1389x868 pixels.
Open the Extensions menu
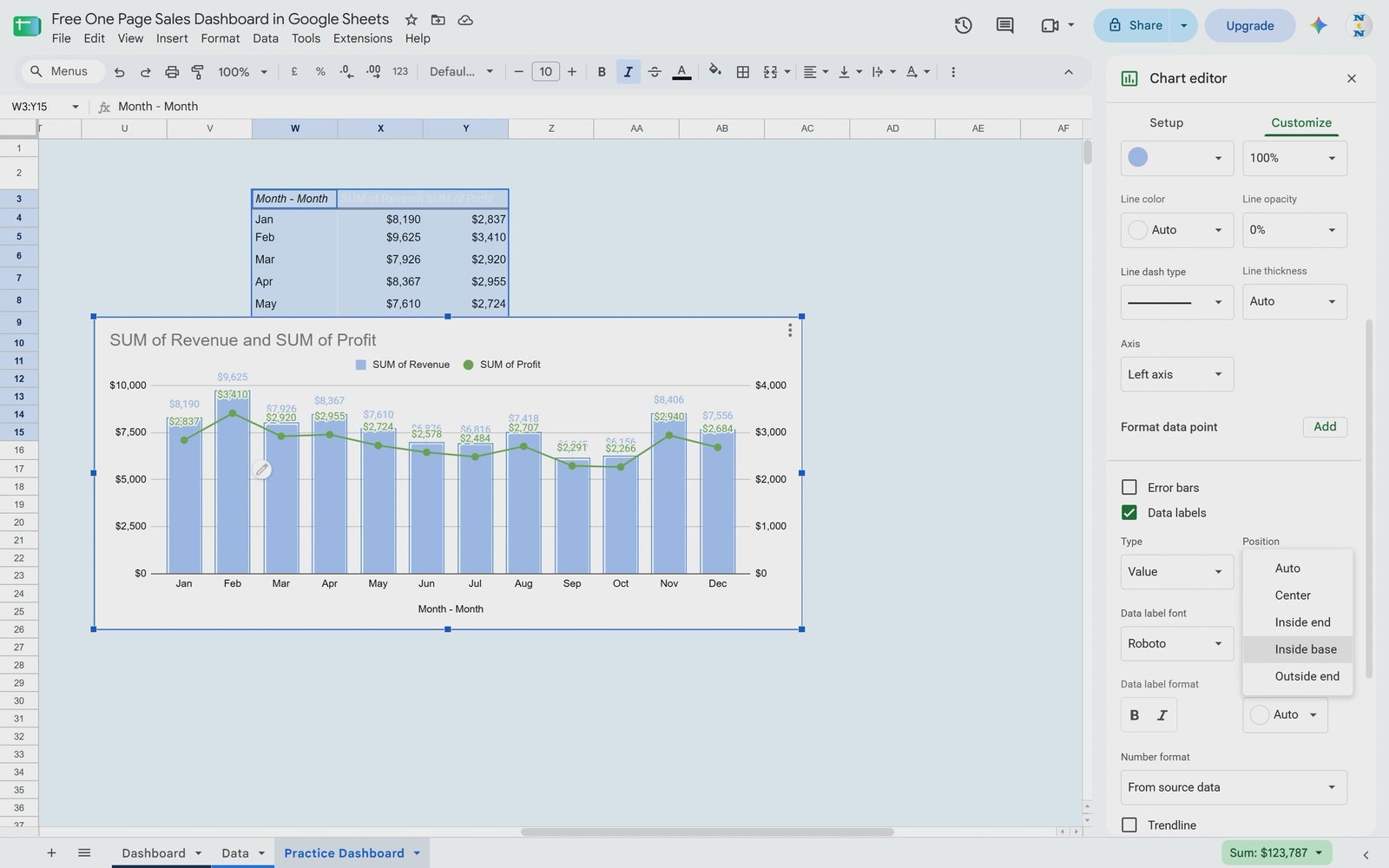coord(363,38)
